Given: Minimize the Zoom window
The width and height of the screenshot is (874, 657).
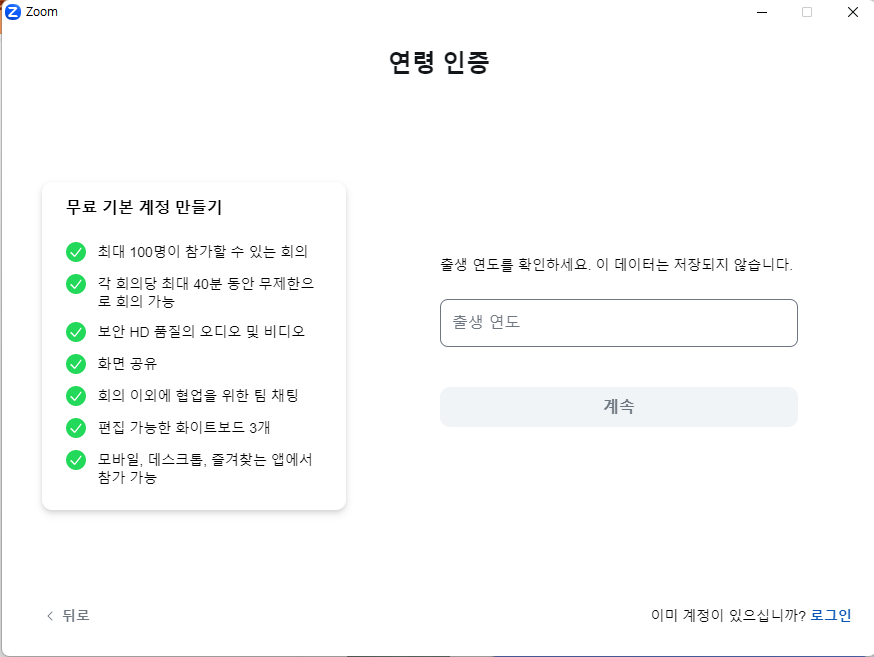Looking at the screenshot, I should pos(761,11).
